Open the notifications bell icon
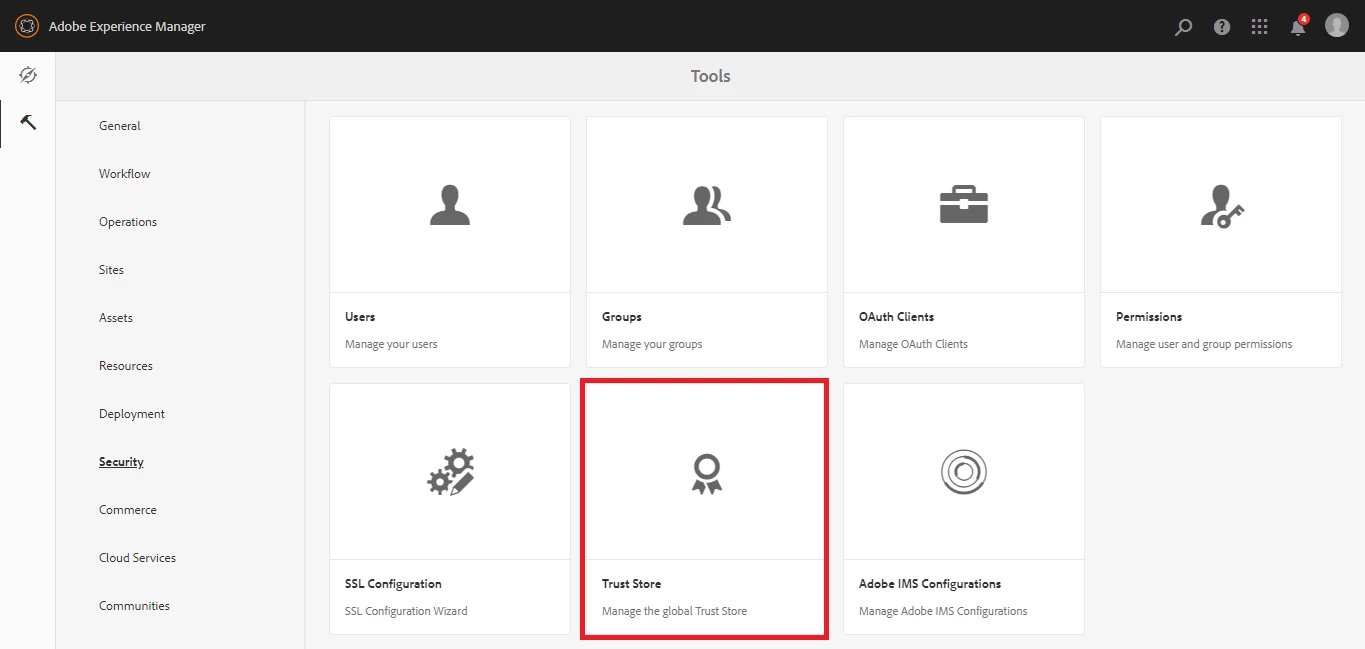Screen dimensions: 1365x649 click(x=1298, y=26)
